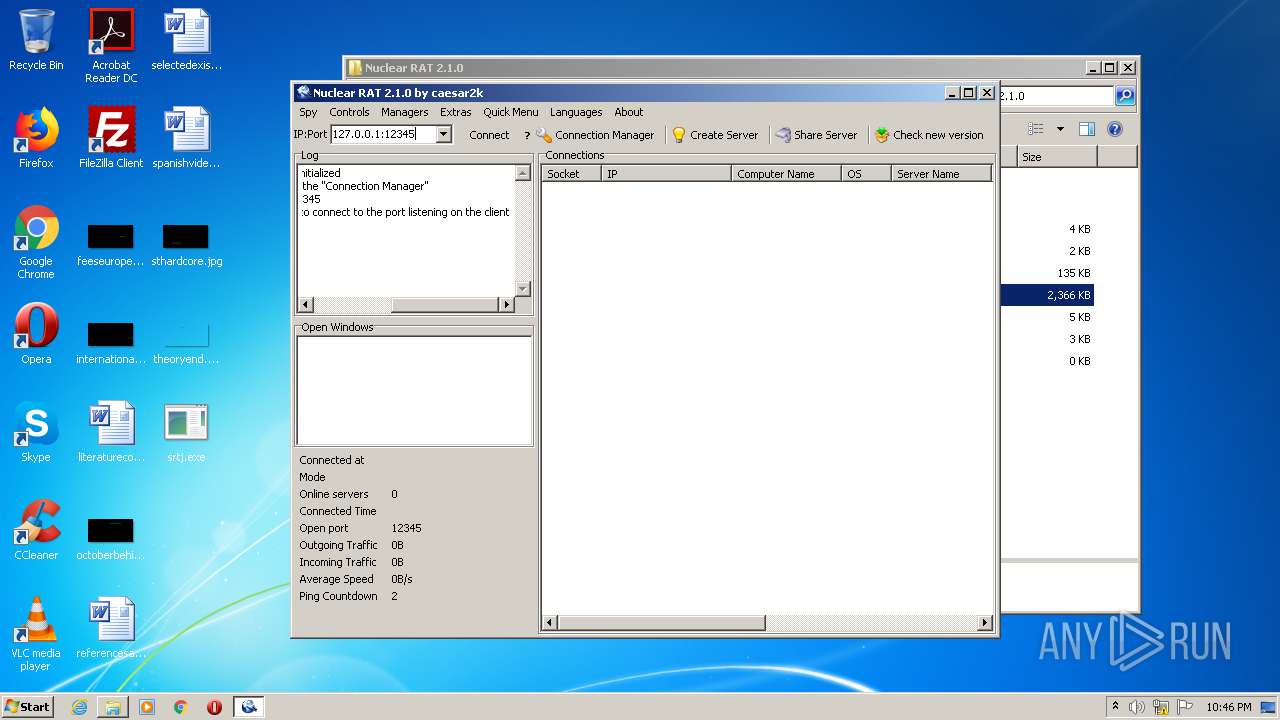
Task: Open VLC media player desktop icon
Action: [x=36, y=634]
